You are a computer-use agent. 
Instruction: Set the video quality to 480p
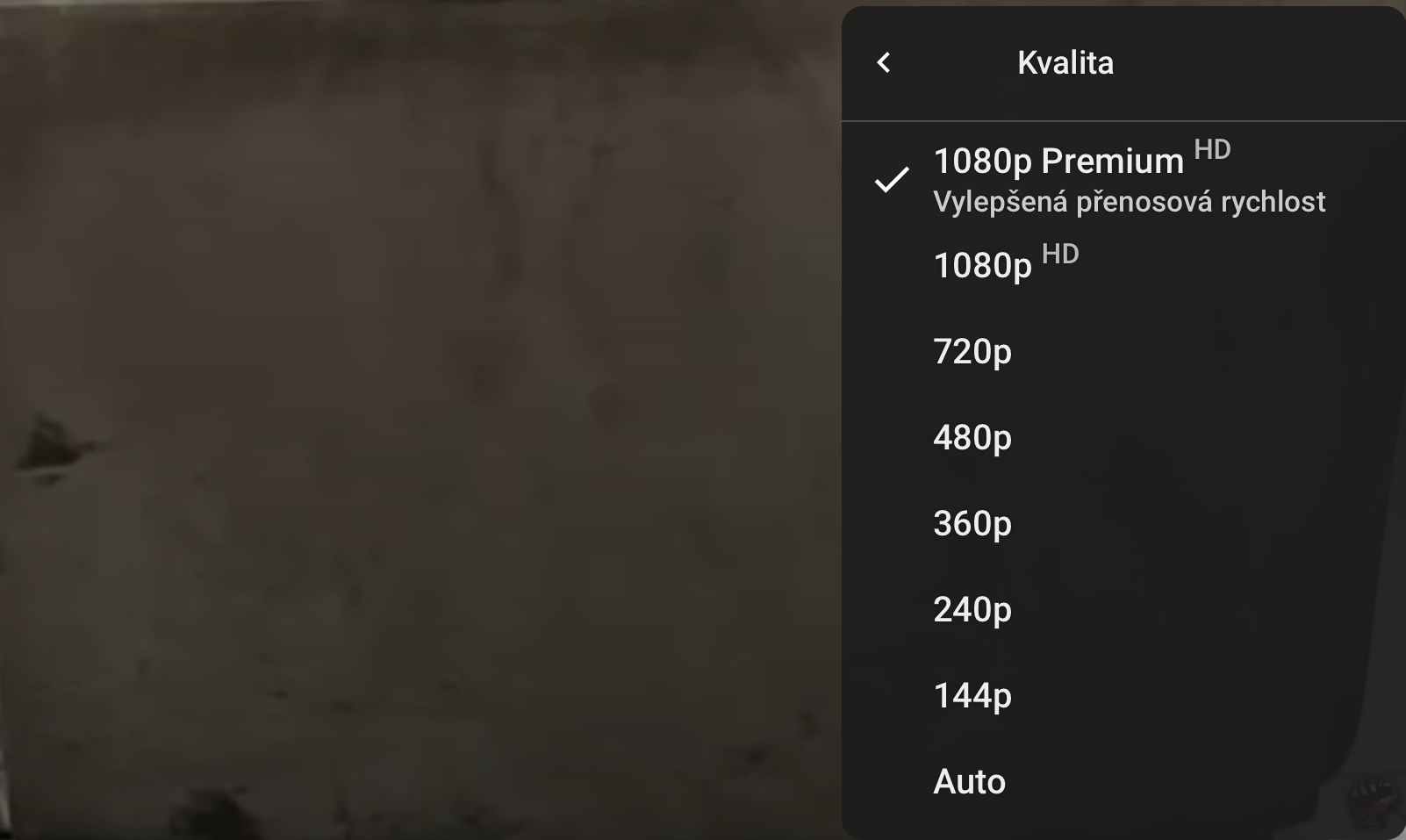[972, 437]
